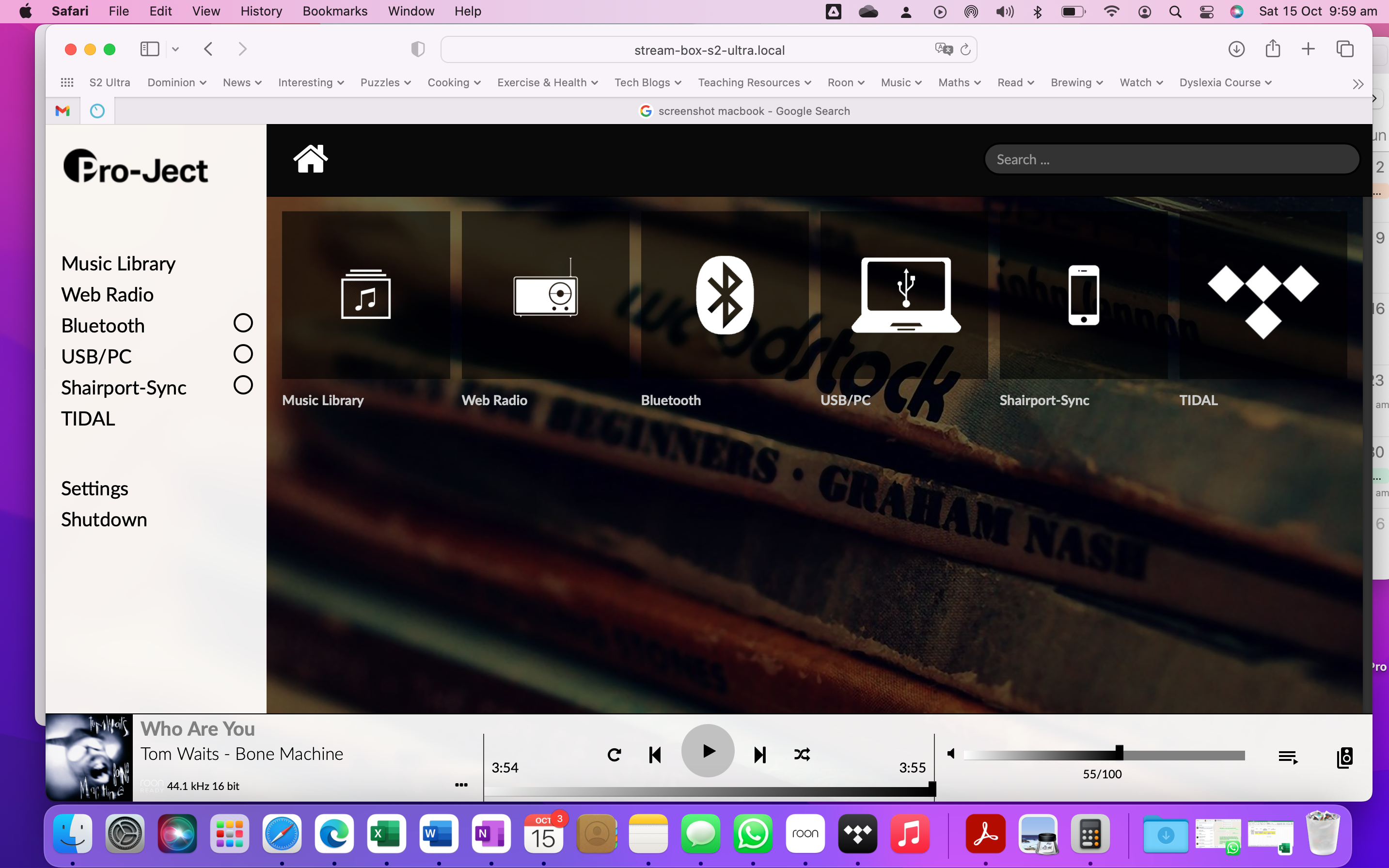The height and width of the screenshot is (868, 1389).
Task: Choose Shutdown in the sidebar
Action: [x=104, y=520]
